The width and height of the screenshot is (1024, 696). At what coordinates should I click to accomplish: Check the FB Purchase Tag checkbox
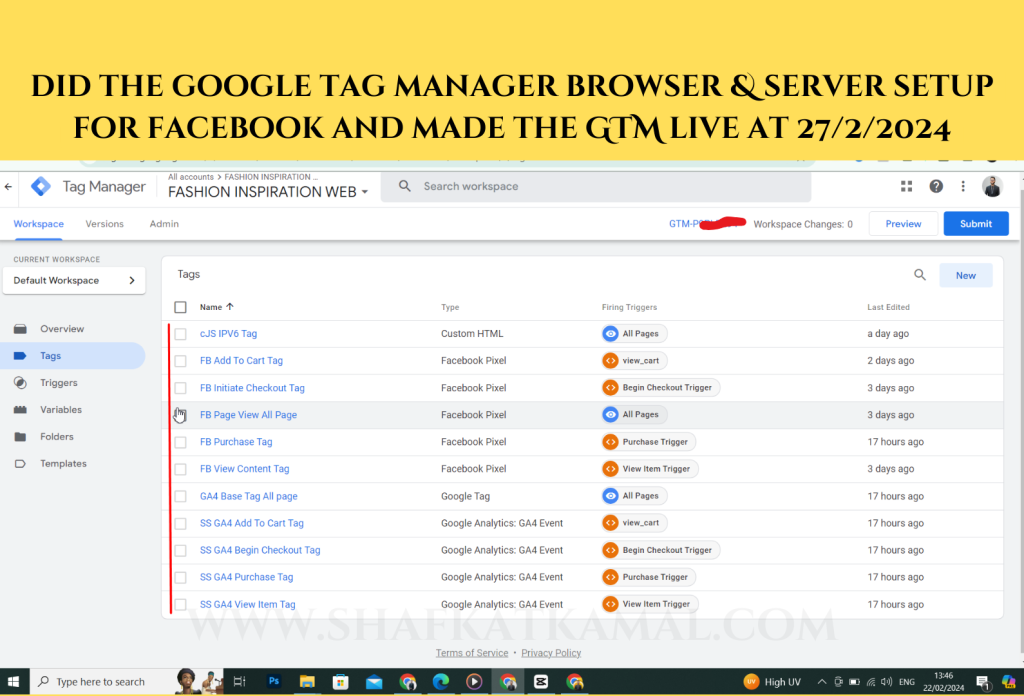tap(180, 443)
